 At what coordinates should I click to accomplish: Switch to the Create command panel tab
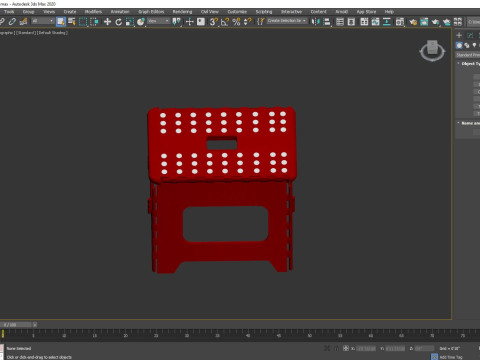[x=459, y=35]
